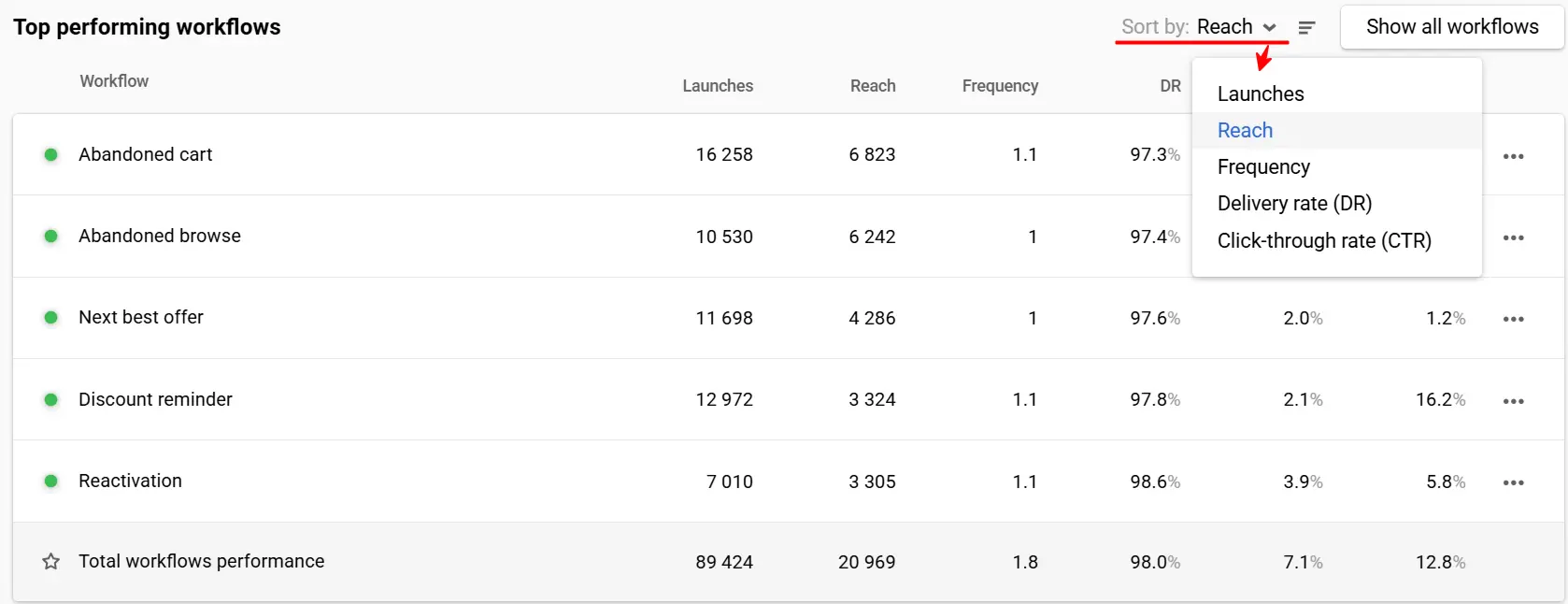The width and height of the screenshot is (1568, 604).
Task: Click the green status indicator of Next best offer
Action: click(51, 317)
